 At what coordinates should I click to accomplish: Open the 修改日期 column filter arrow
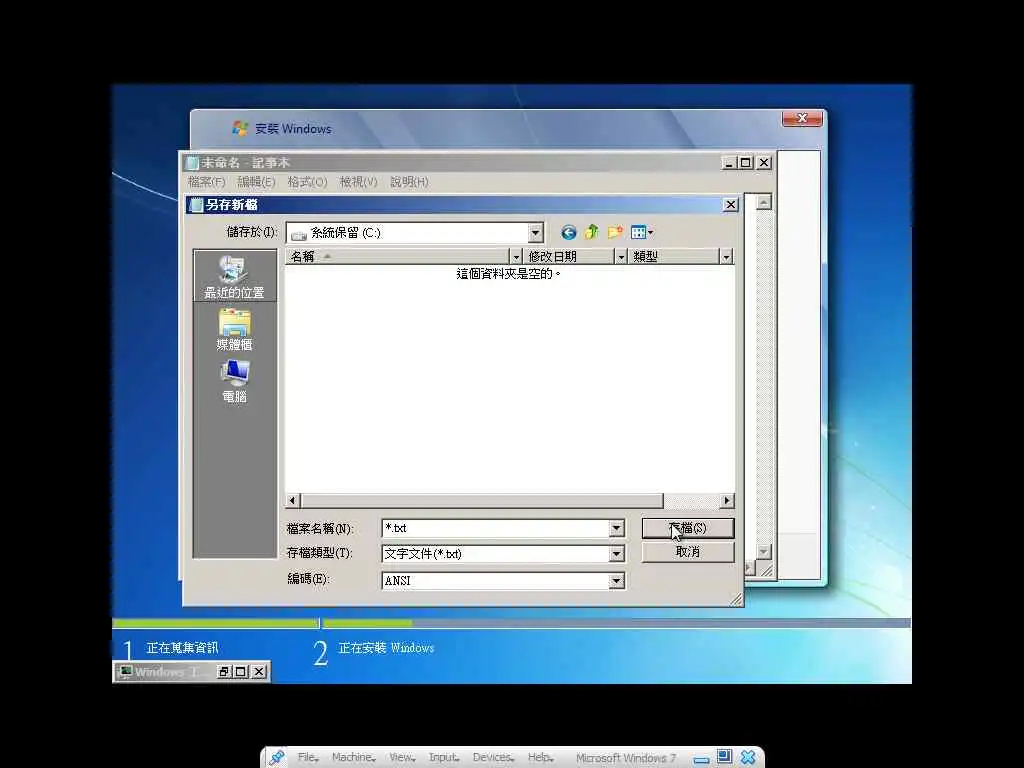(621, 257)
